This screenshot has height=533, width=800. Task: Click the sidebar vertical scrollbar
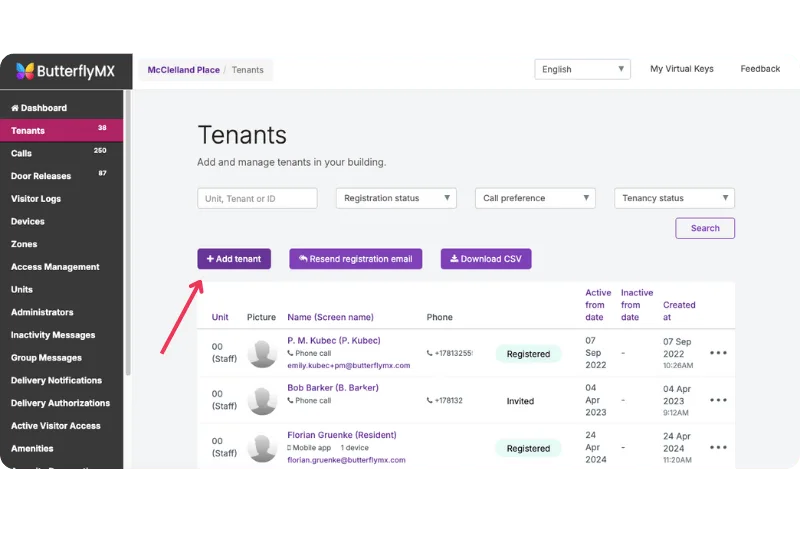click(128, 233)
